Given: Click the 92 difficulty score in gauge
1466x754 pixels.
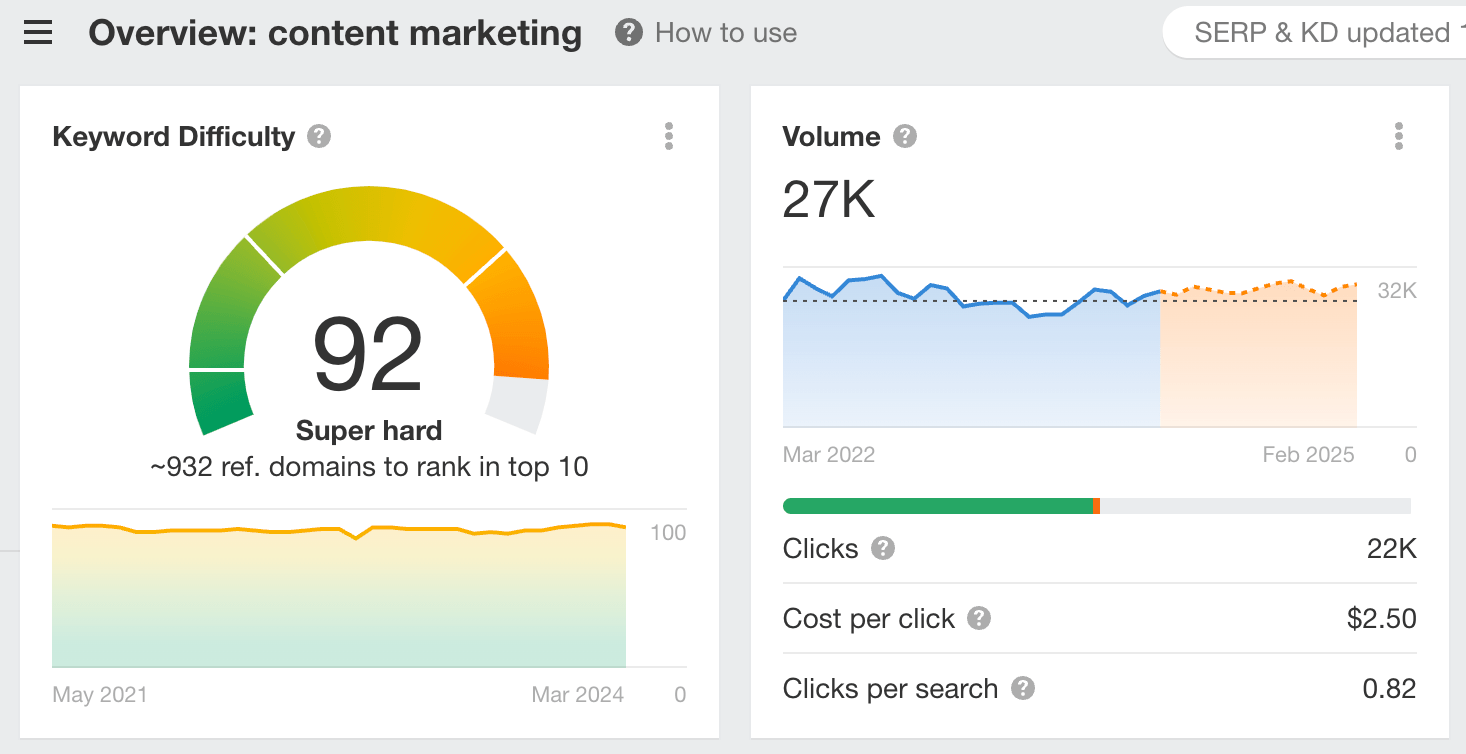Looking at the screenshot, I should click(x=368, y=356).
